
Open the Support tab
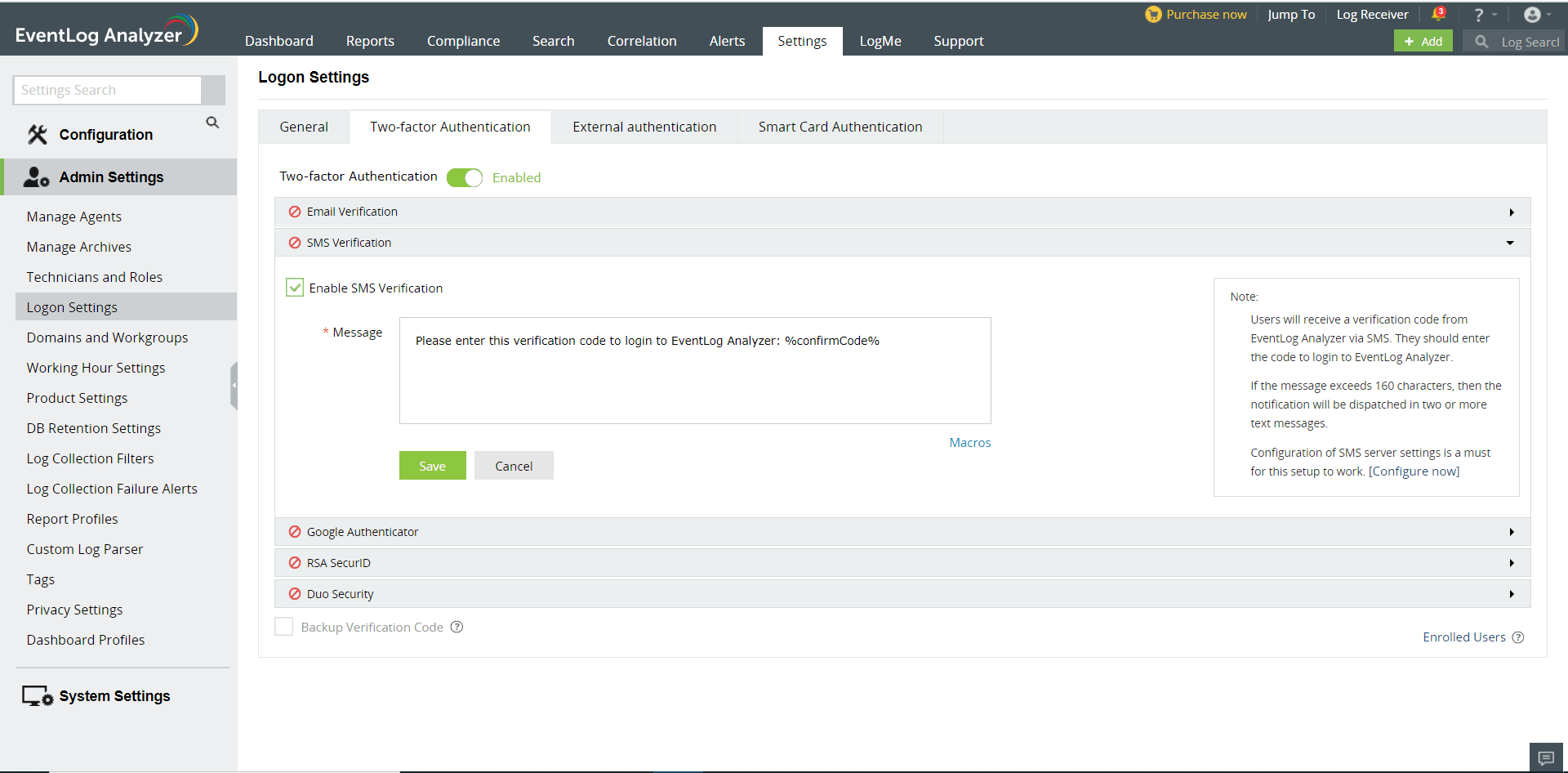959,41
